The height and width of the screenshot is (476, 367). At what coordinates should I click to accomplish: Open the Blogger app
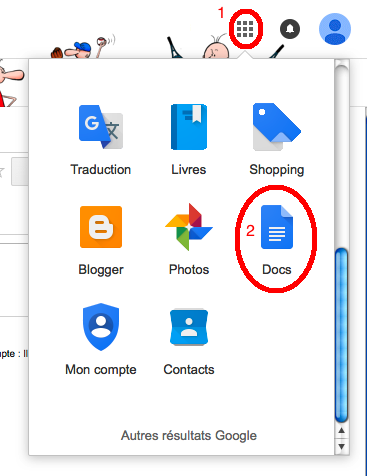click(x=101, y=227)
